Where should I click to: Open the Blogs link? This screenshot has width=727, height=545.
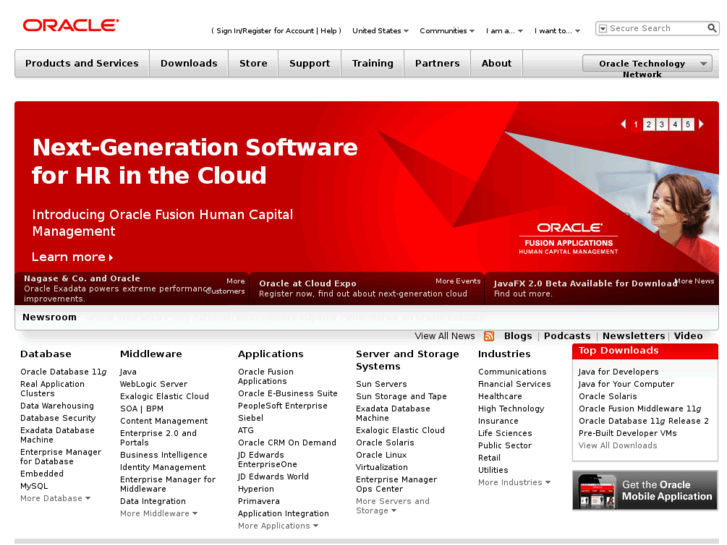click(x=518, y=336)
